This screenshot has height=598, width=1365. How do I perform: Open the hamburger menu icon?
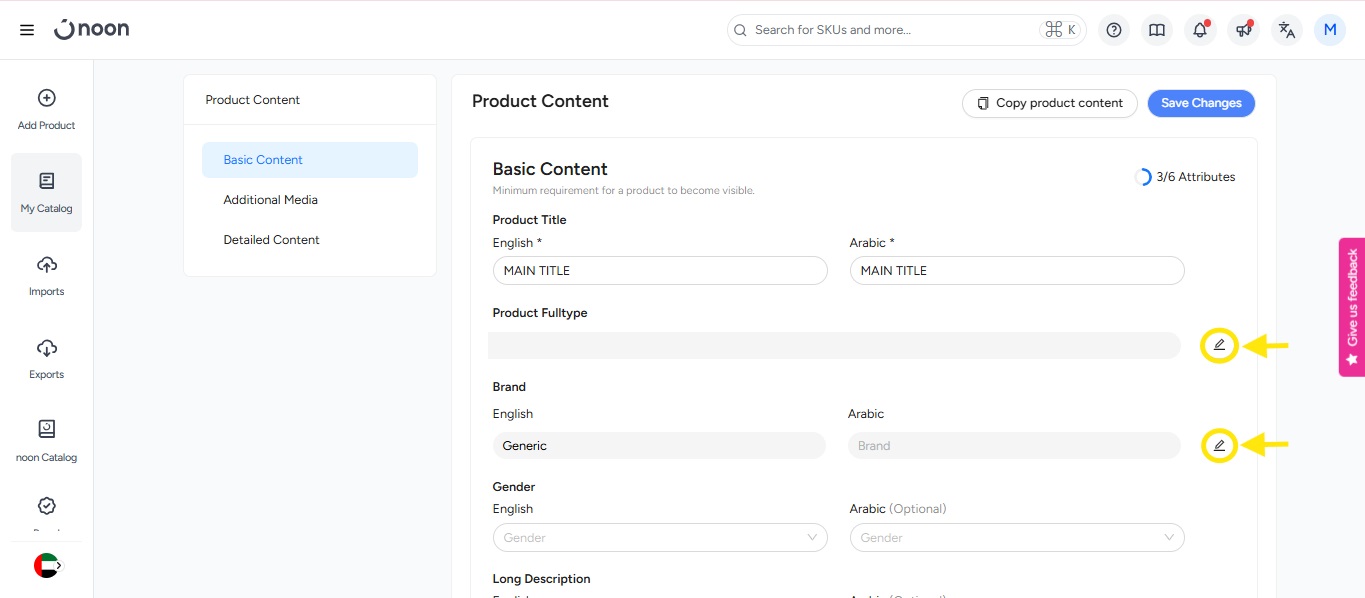(x=27, y=30)
